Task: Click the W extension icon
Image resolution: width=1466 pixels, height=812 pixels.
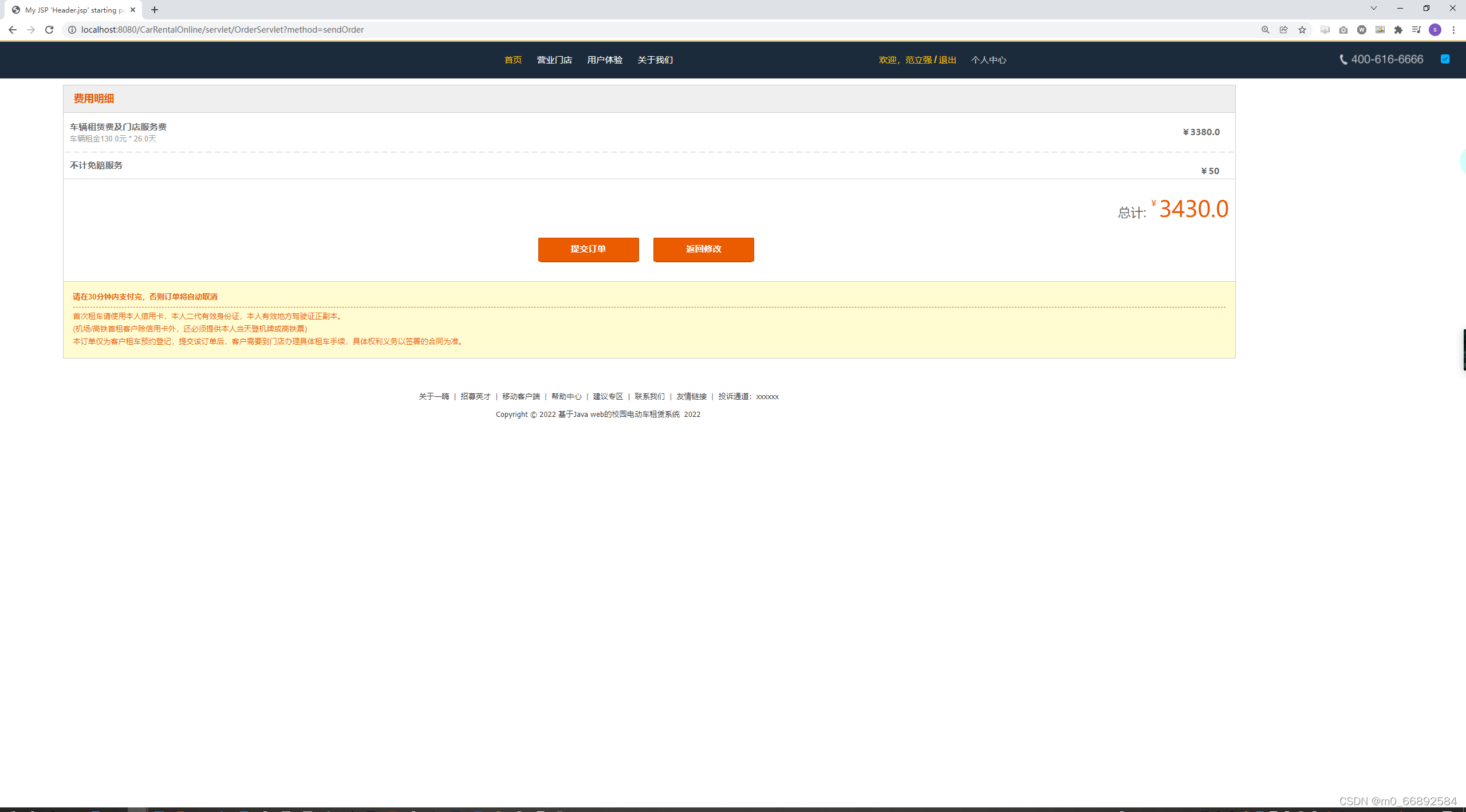Action: (x=1362, y=30)
